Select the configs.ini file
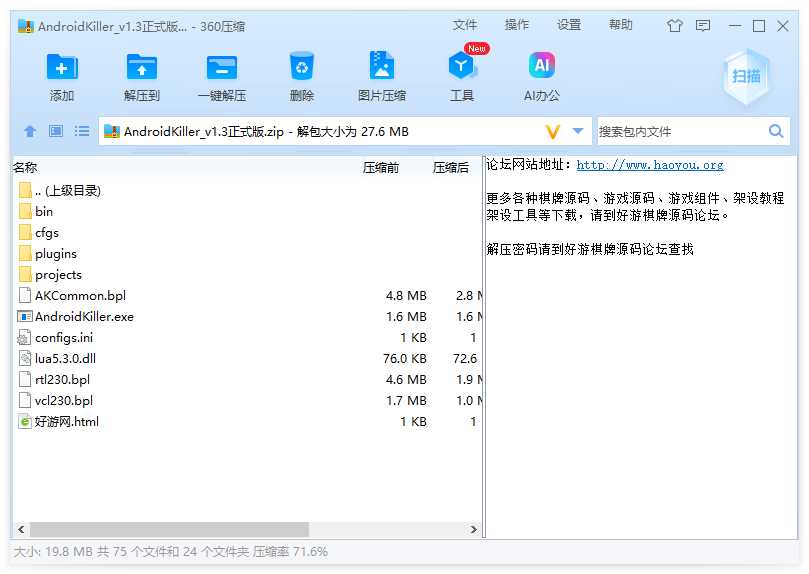The width and height of the screenshot is (809, 574). [247, 338]
